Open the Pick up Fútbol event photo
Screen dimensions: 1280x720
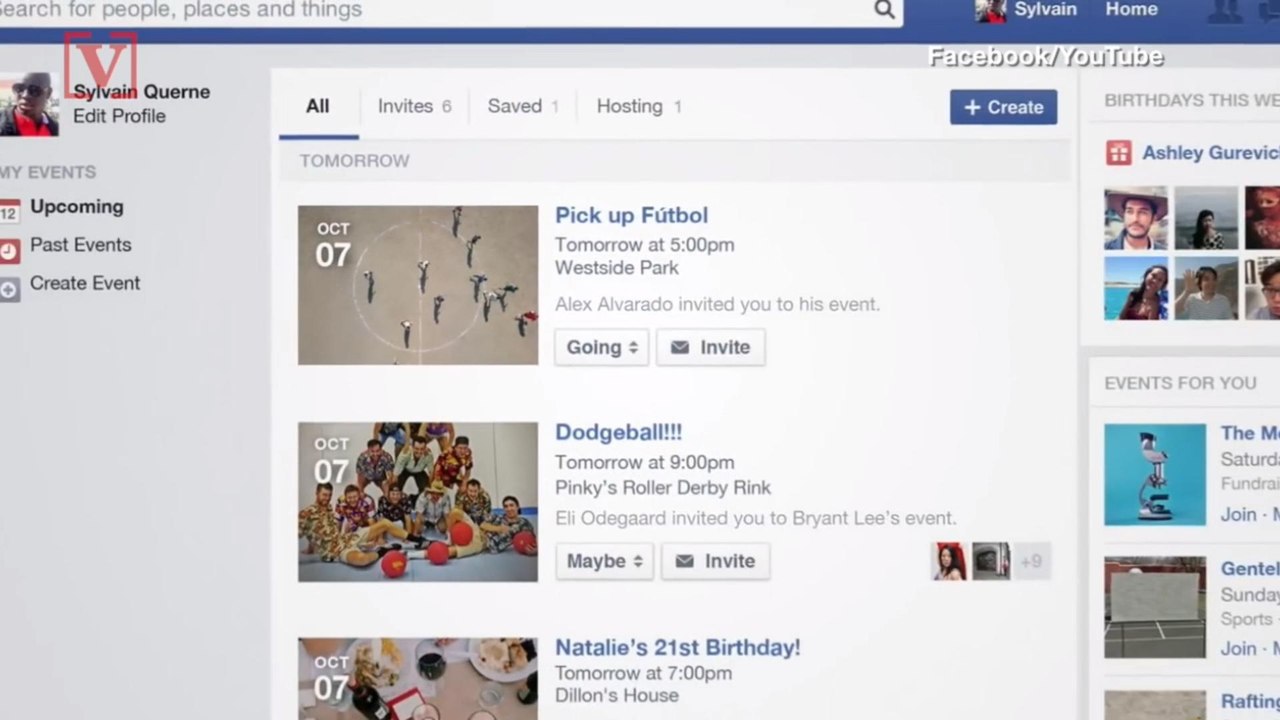tap(418, 285)
